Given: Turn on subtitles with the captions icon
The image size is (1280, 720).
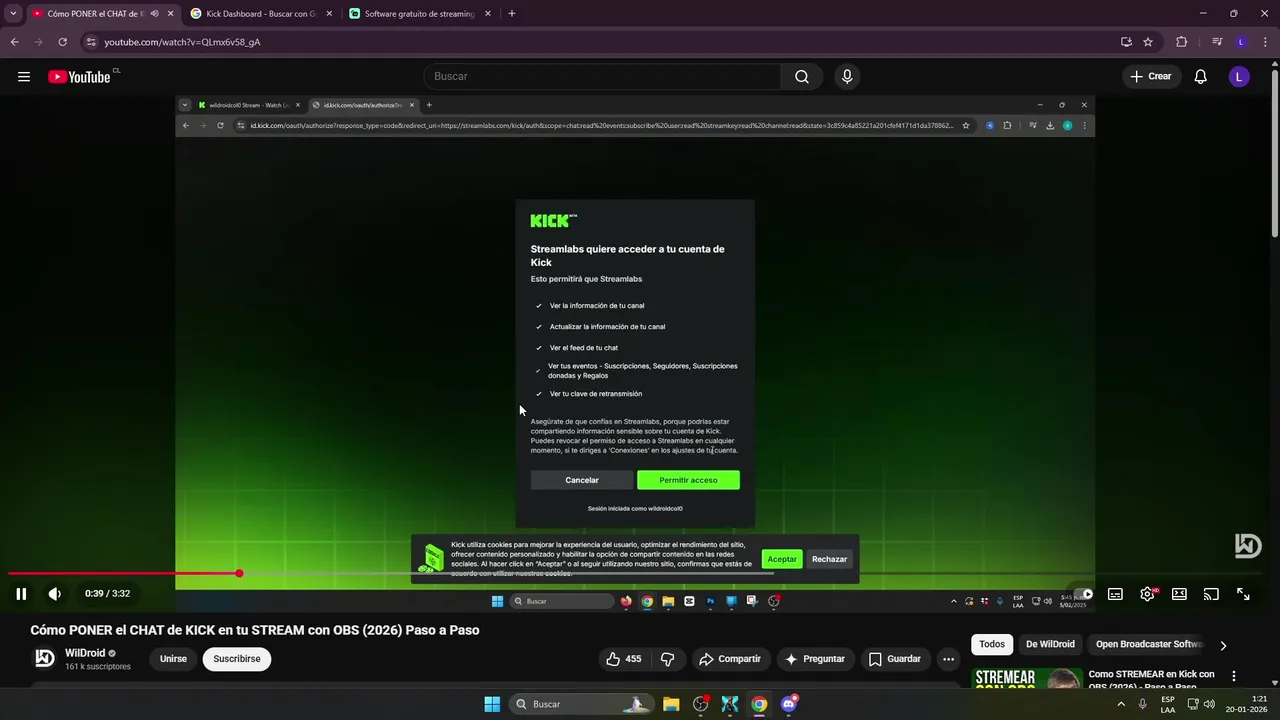Looking at the screenshot, I should [1115, 594].
